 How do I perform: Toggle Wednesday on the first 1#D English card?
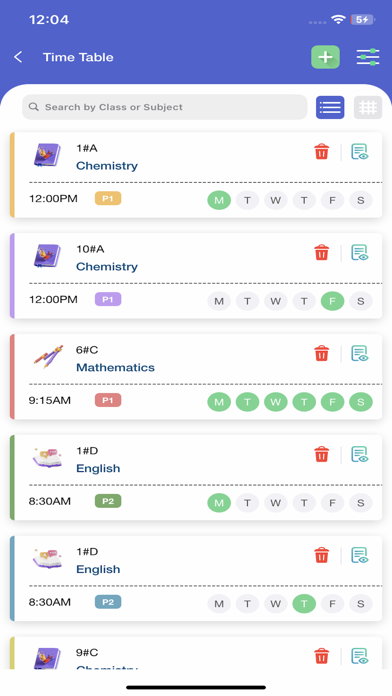pyautogui.click(x=276, y=503)
